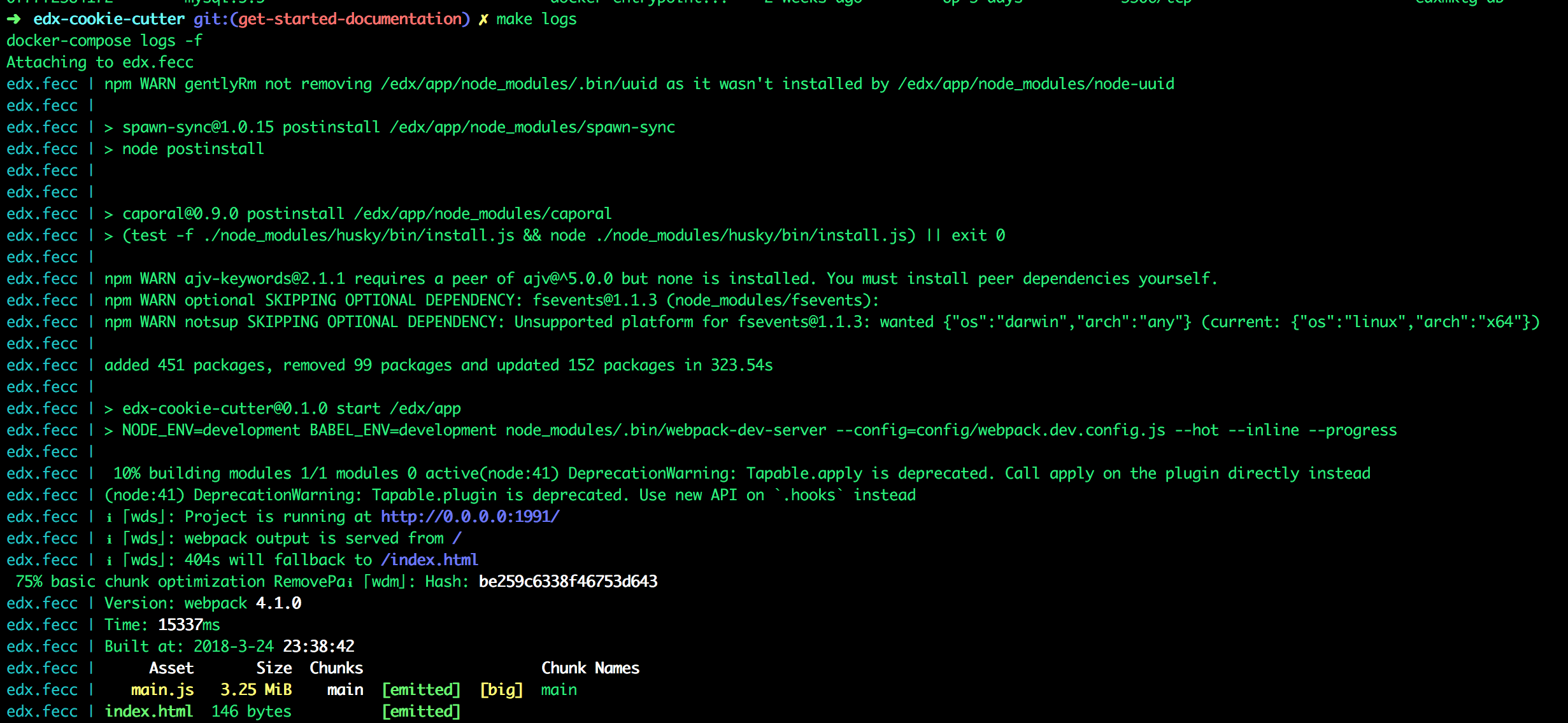Click the wds info icon before Project
This screenshot has height=723, width=1568.
point(109,517)
